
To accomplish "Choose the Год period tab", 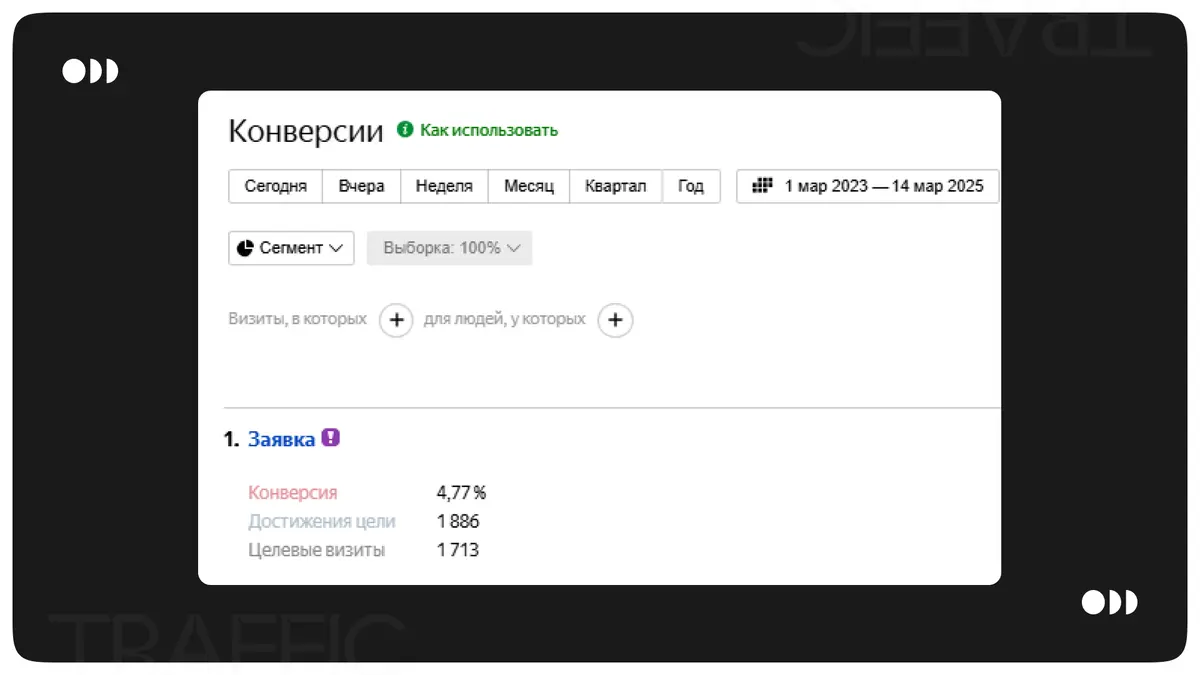I will click(x=691, y=186).
